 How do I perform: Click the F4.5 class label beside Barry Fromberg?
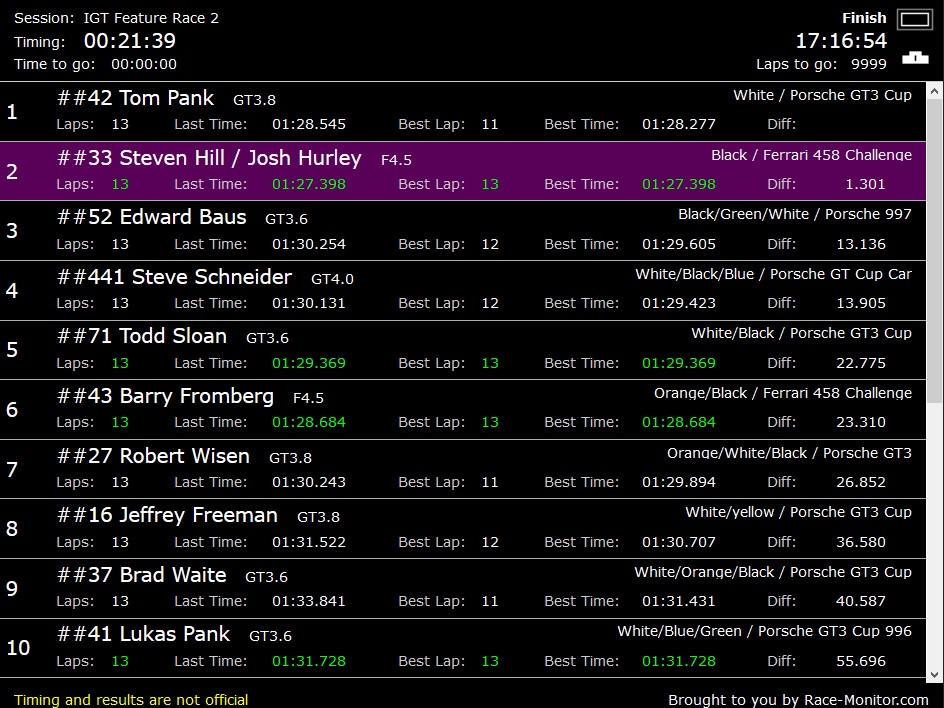(x=308, y=399)
